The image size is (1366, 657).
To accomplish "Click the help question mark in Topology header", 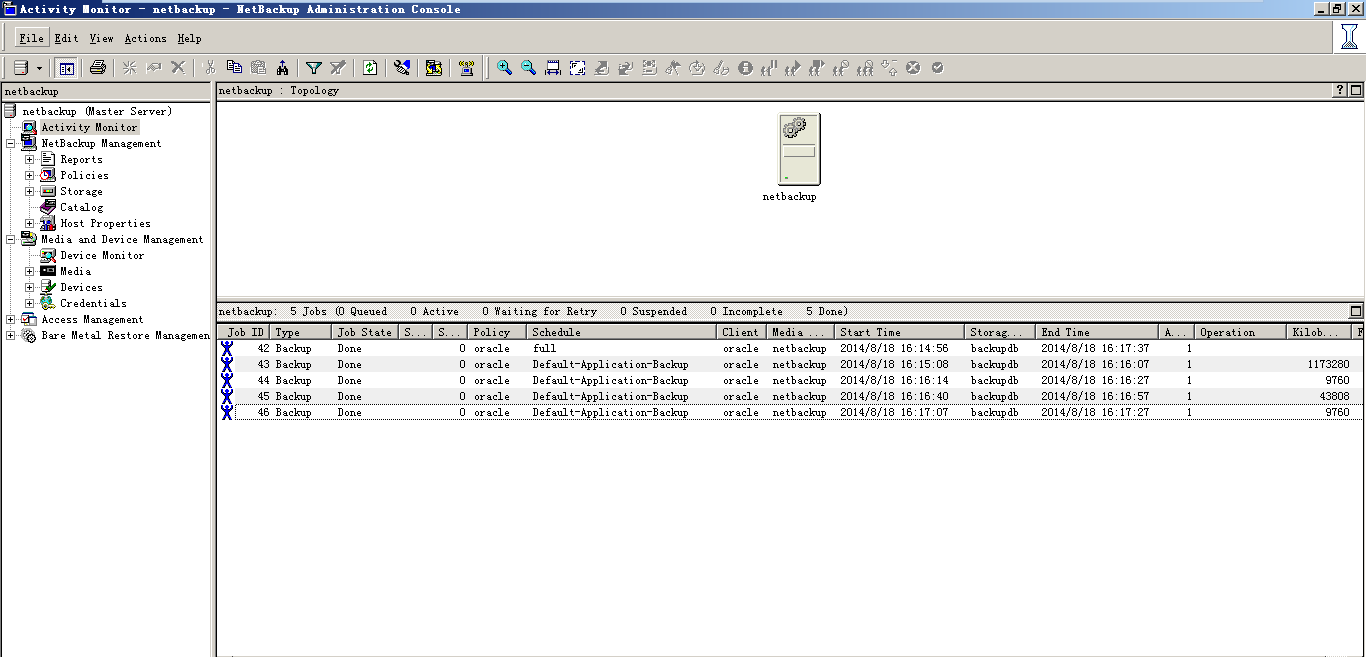I will click(1340, 90).
